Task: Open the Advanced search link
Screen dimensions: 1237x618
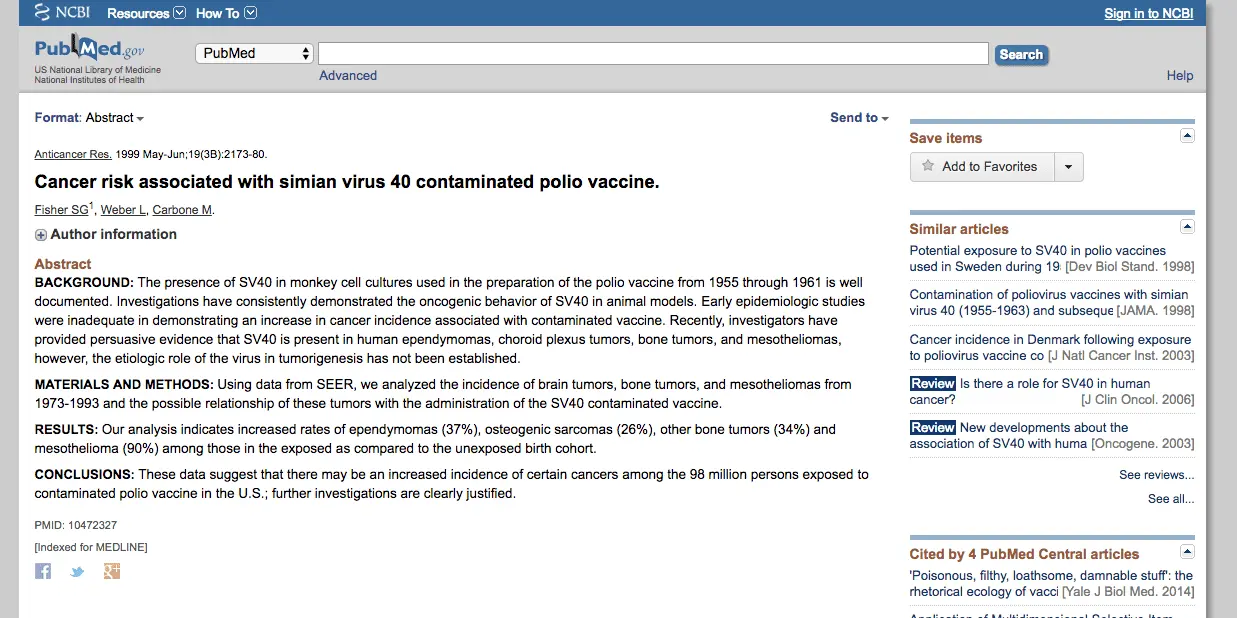Action: point(348,76)
